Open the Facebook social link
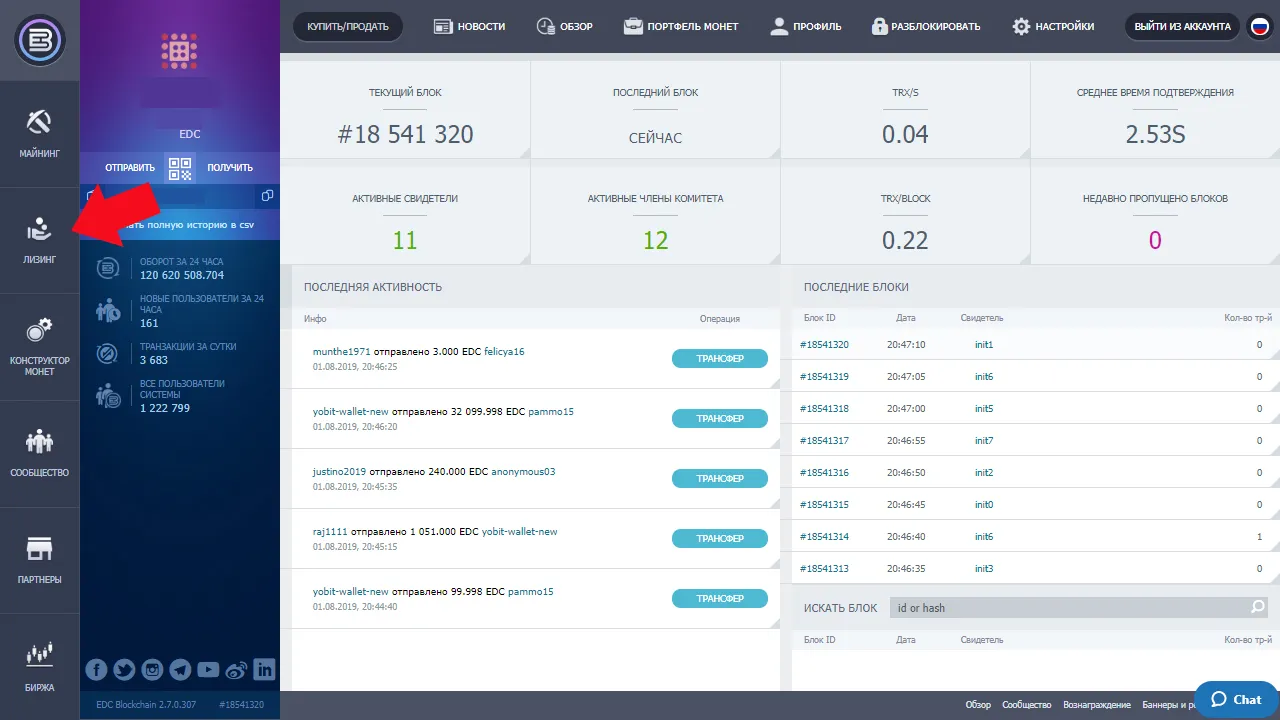Viewport: 1280px width, 720px height. click(96, 670)
